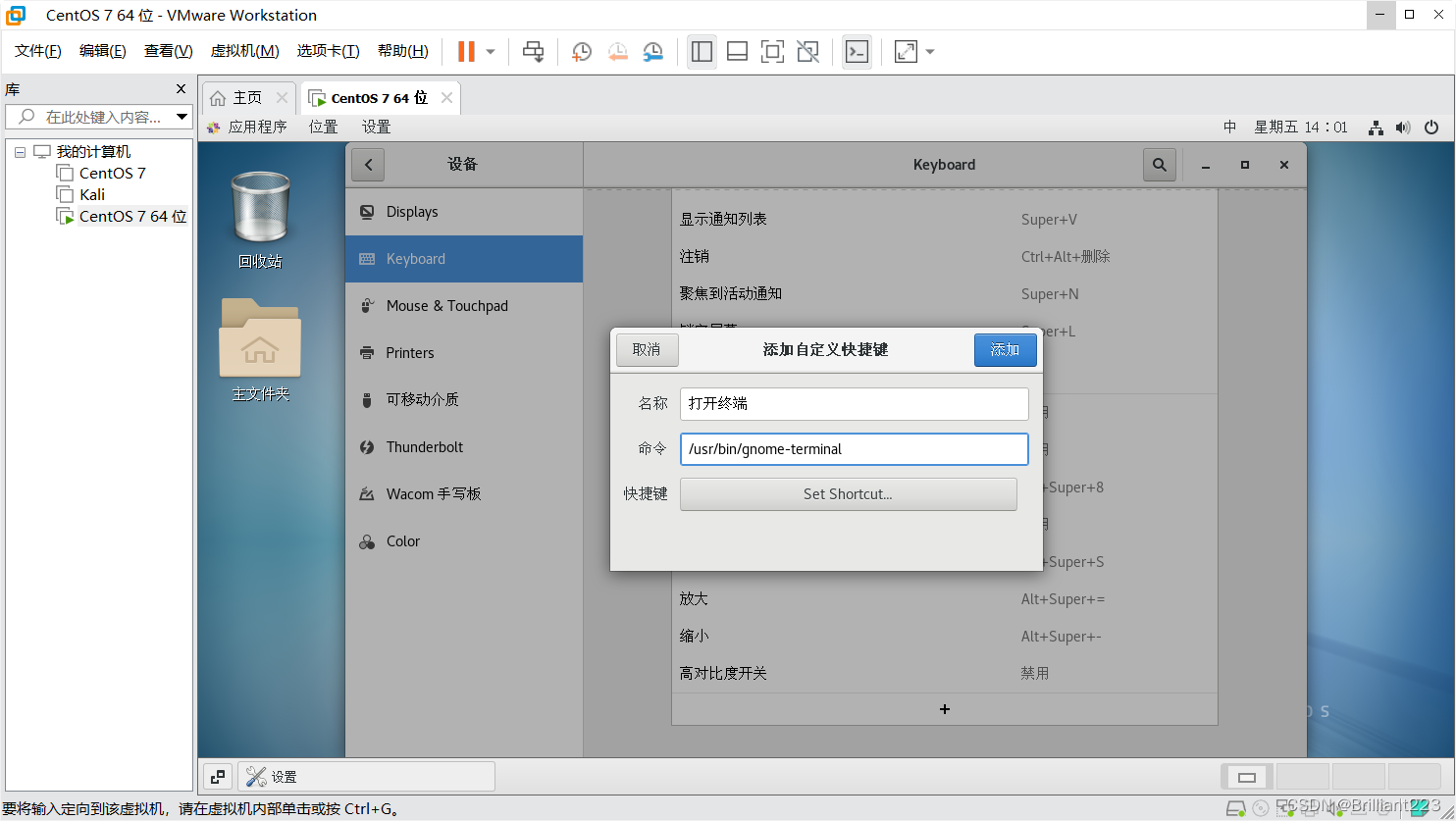Screen dimensions: 1456x821
Task: Open the 查看(V) menu
Action: pos(169,51)
